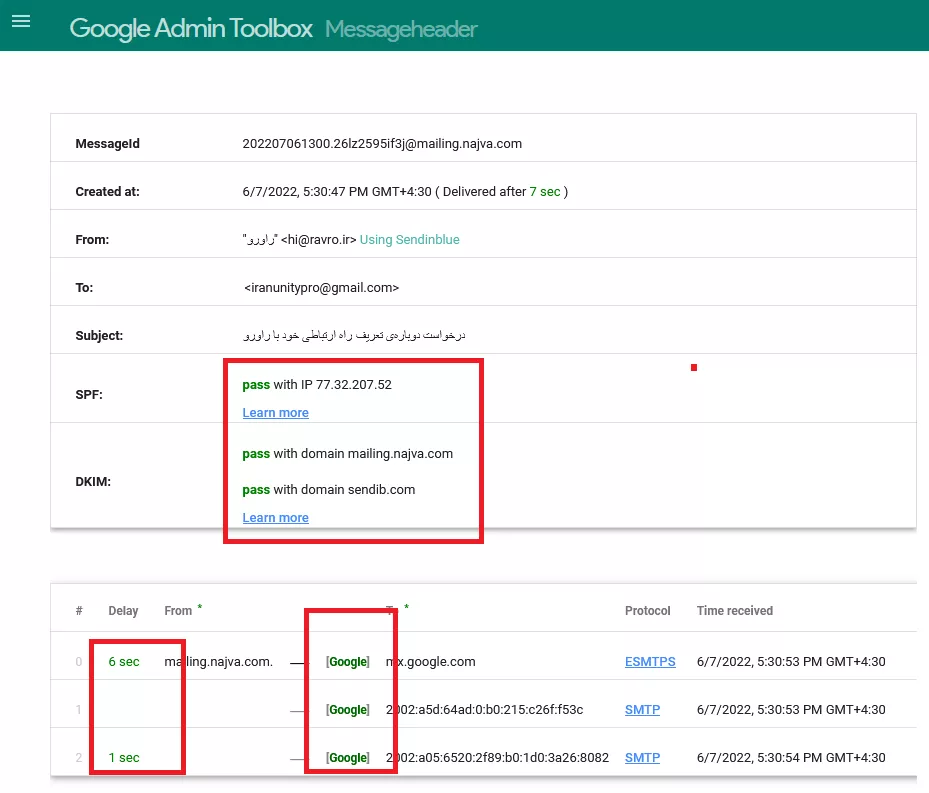Select the iranunitypro@gmail.com recipient address
929x793 pixels.
pos(322,287)
